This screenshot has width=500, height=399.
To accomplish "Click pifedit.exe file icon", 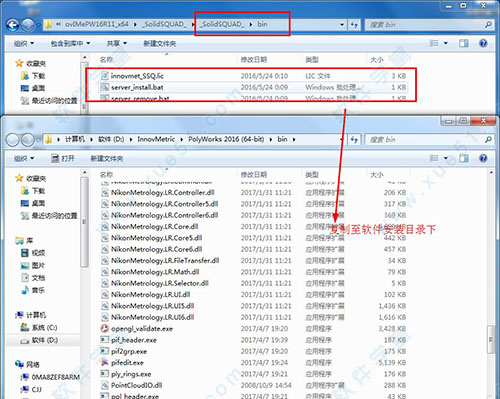I will point(105,362).
